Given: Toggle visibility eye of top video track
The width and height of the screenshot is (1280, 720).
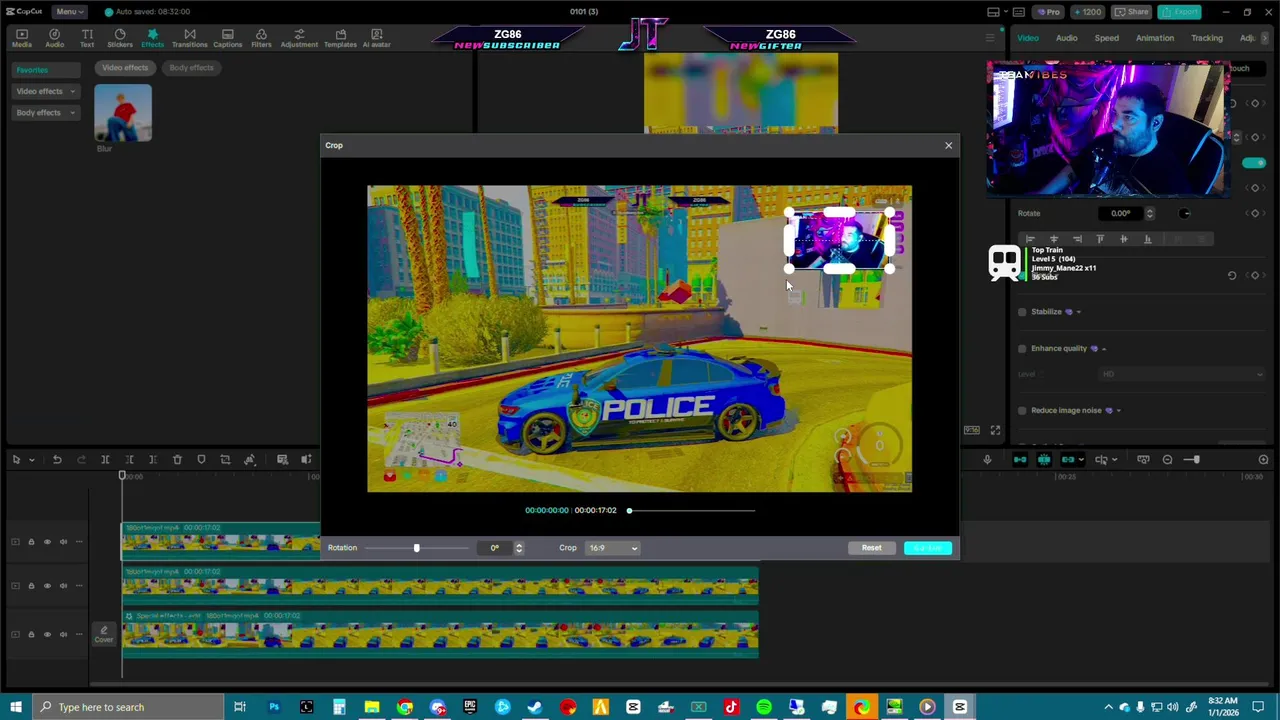Looking at the screenshot, I should pos(47,542).
